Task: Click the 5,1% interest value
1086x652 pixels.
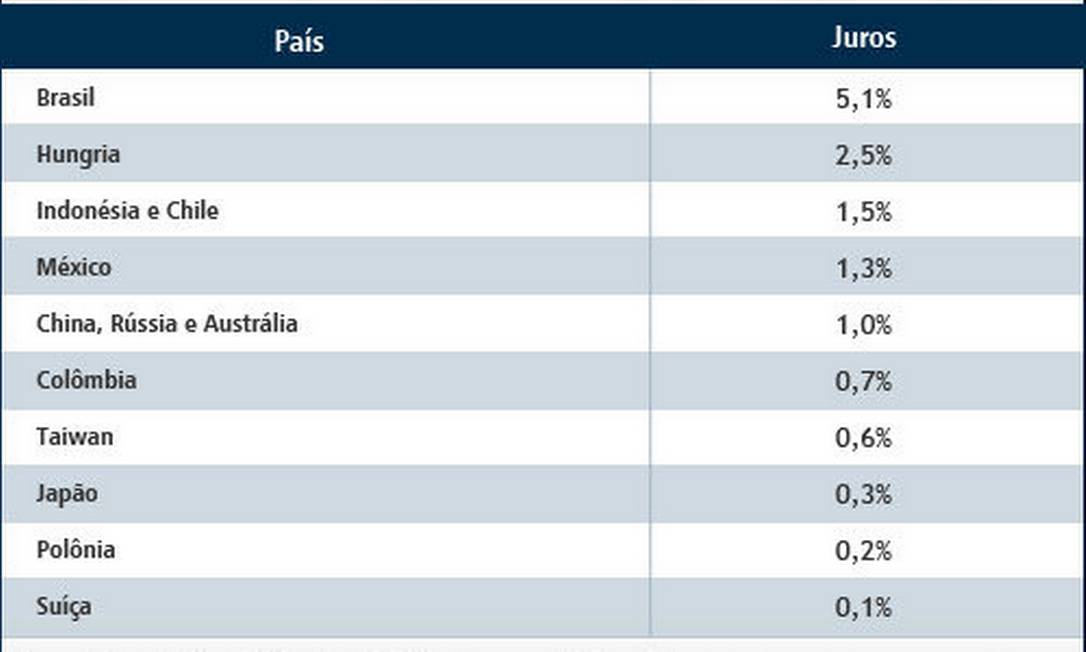Action: (864, 99)
